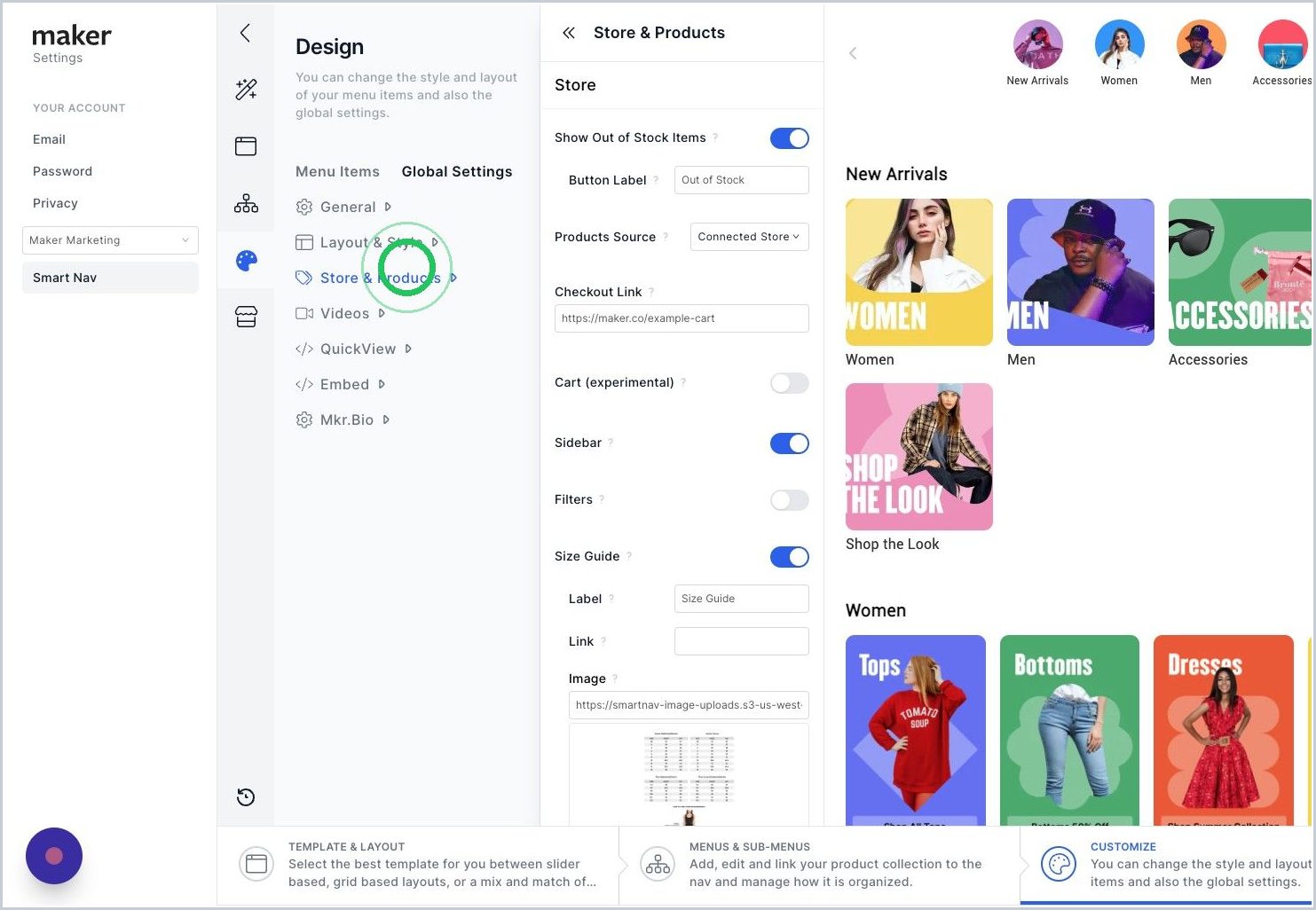Open the magic wand tool
This screenshot has height=910, width=1316.
click(246, 89)
